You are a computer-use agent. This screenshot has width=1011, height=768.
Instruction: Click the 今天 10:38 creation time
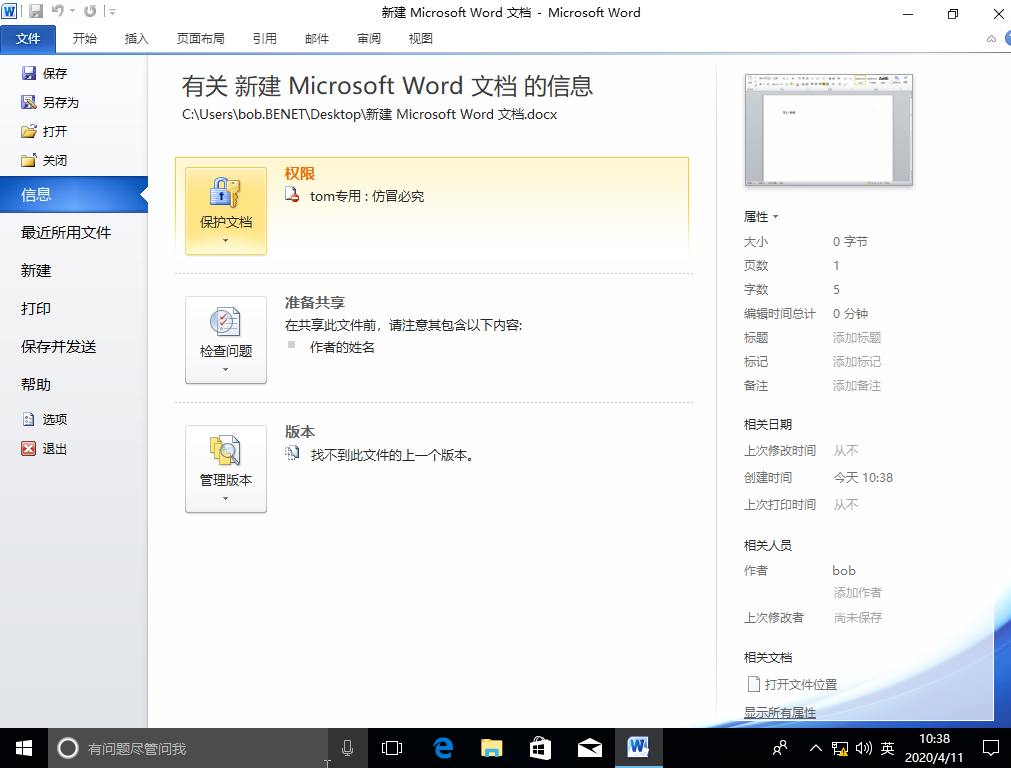click(x=863, y=478)
